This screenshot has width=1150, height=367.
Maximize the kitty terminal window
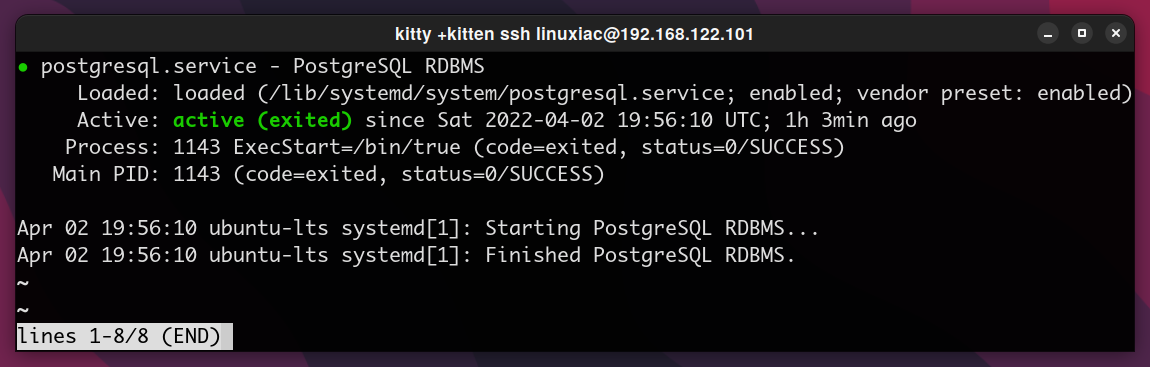click(x=1083, y=34)
